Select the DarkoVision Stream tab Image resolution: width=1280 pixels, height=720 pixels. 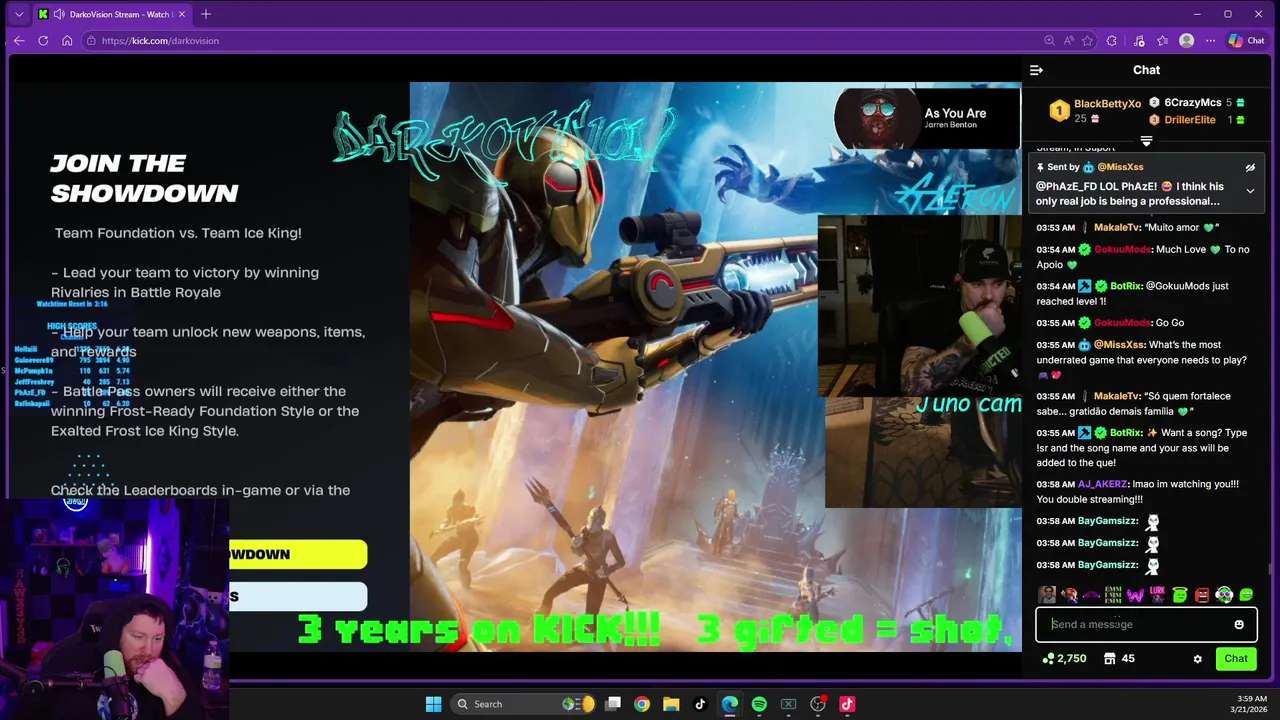[x=113, y=14]
